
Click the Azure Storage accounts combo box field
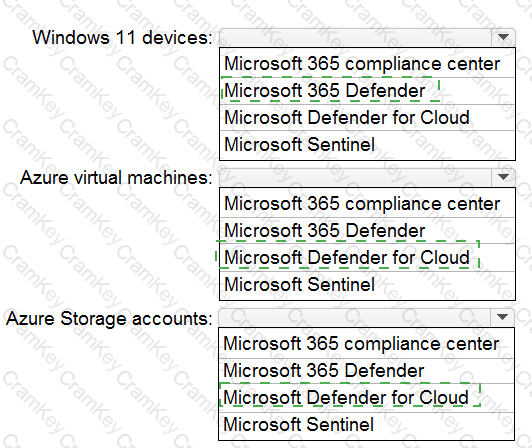(366, 317)
